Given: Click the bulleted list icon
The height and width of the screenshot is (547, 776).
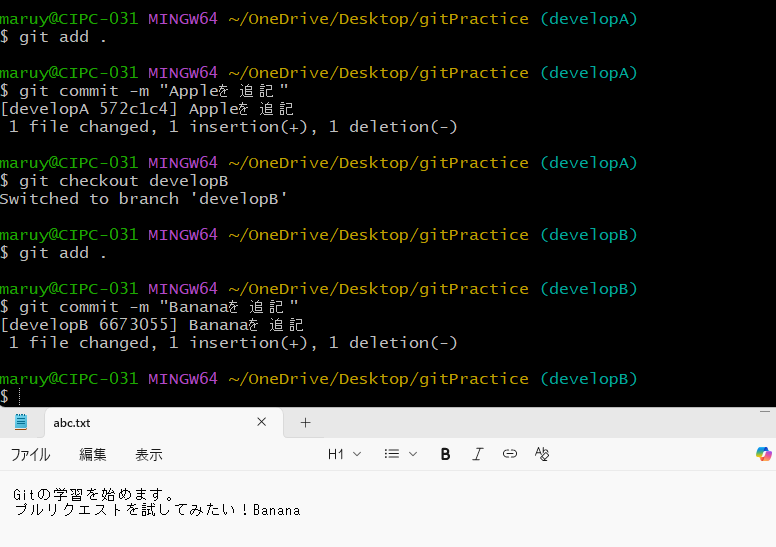Looking at the screenshot, I should 392,454.
